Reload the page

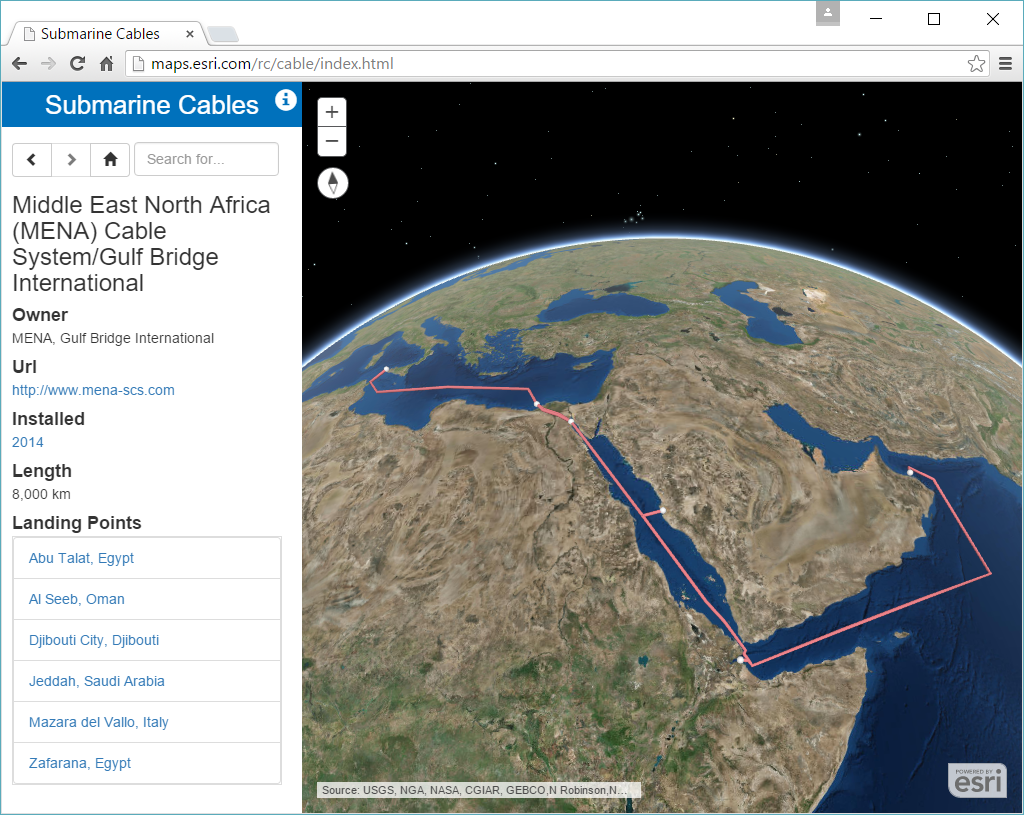pyautogui.click(x=78, y=63)
